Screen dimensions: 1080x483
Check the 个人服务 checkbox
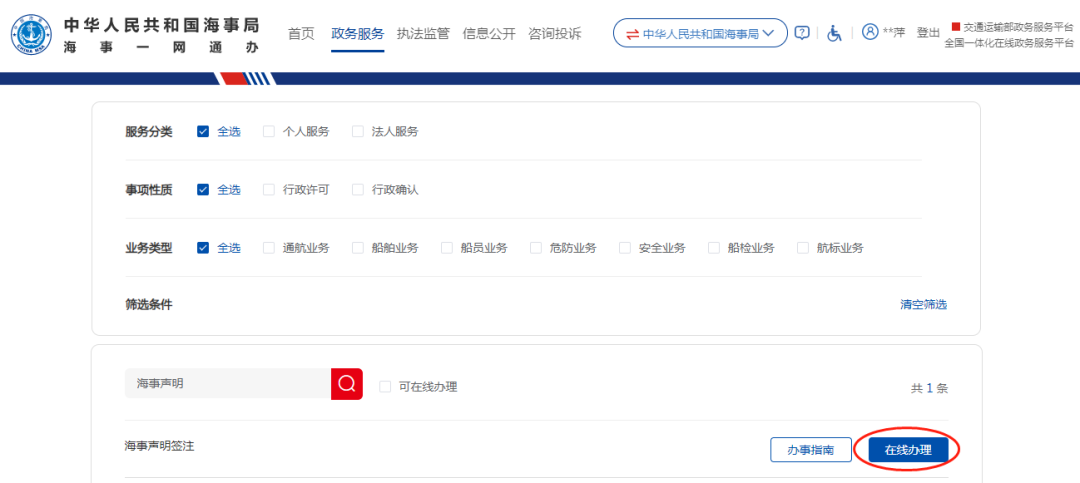[x=269, y=132]
